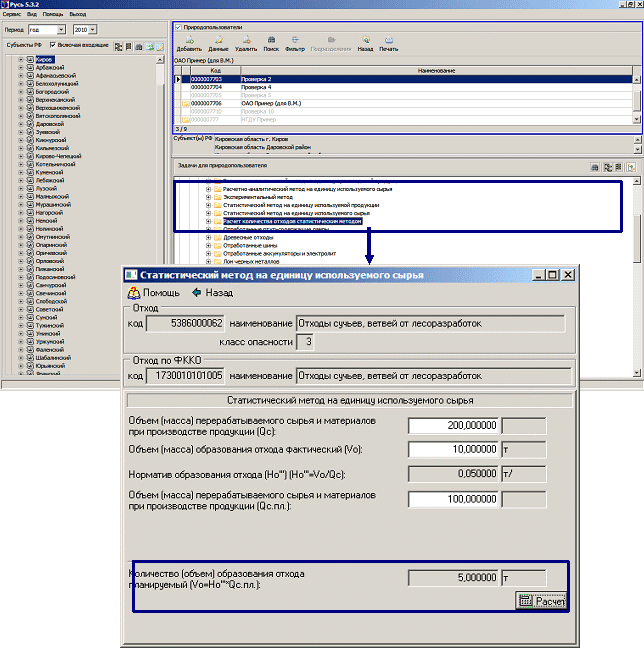Image resolution: width=644 pixels, height=648 pixels.
Task: Toggle the Включая входящие checkbox
Action: pos(53,45)
